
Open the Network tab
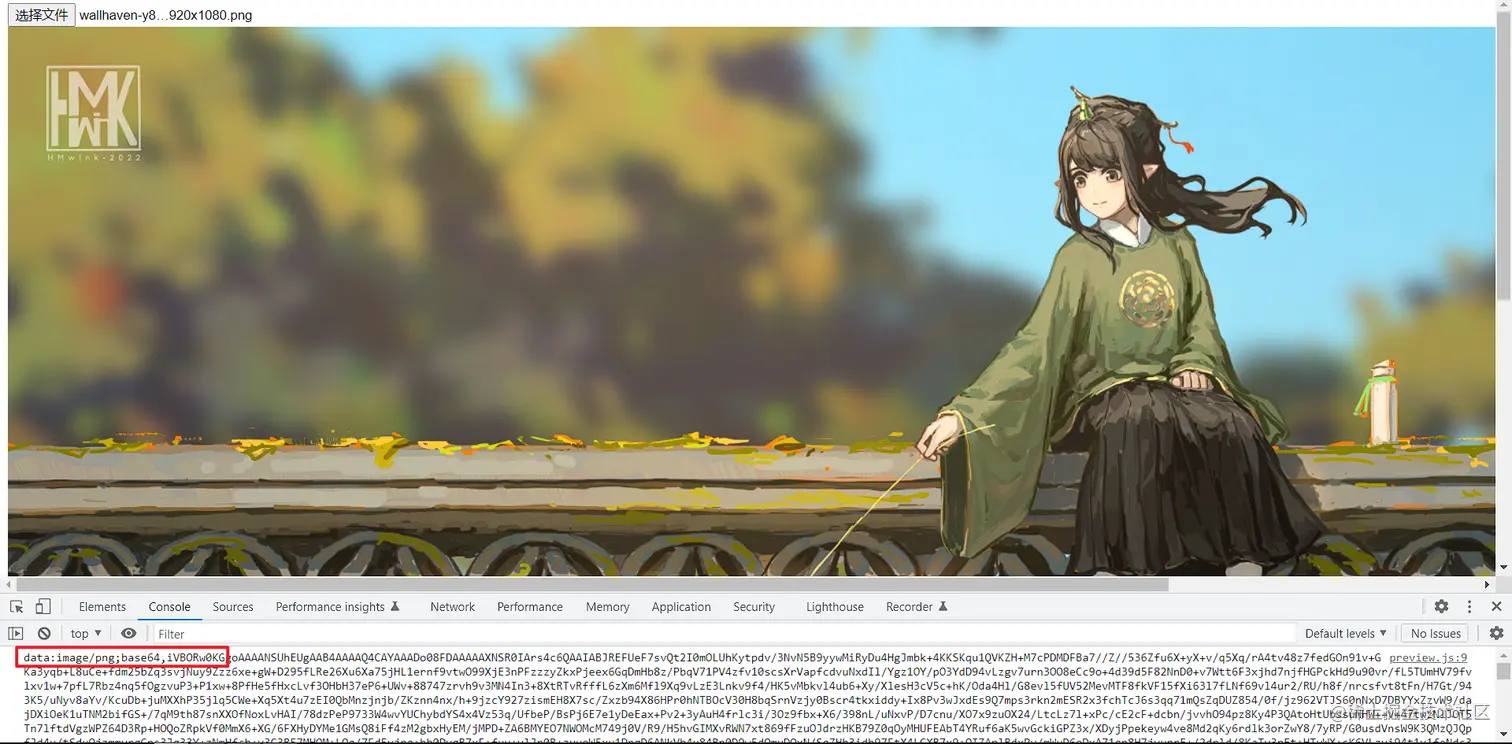tap(453, 607)
